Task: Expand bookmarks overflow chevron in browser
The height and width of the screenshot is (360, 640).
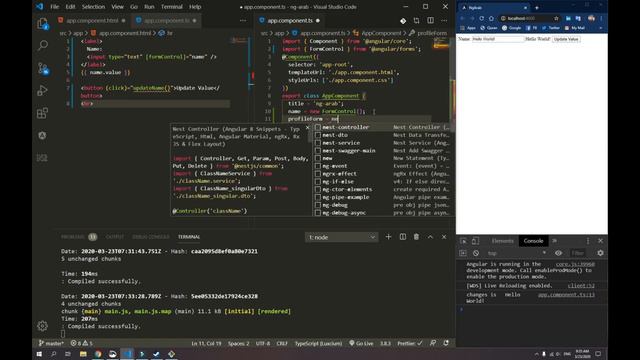Action: pyautogui.click(x=600, y=28)
